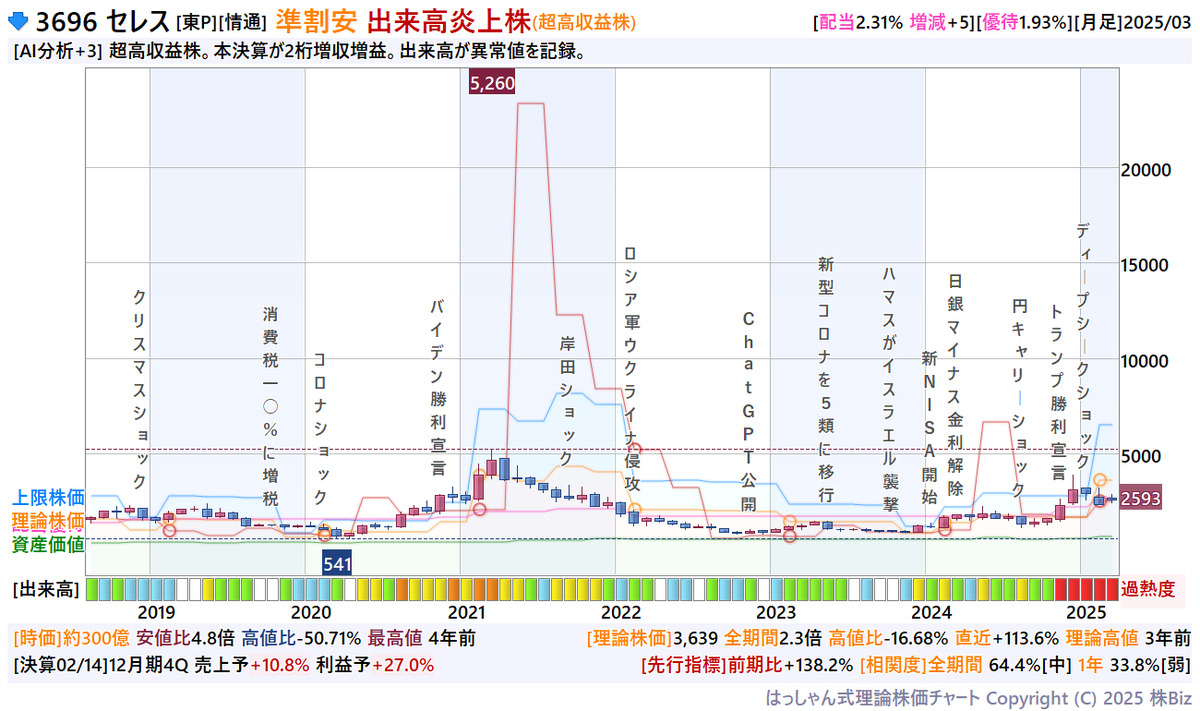Click the 新NISA開始 event label

929,426
